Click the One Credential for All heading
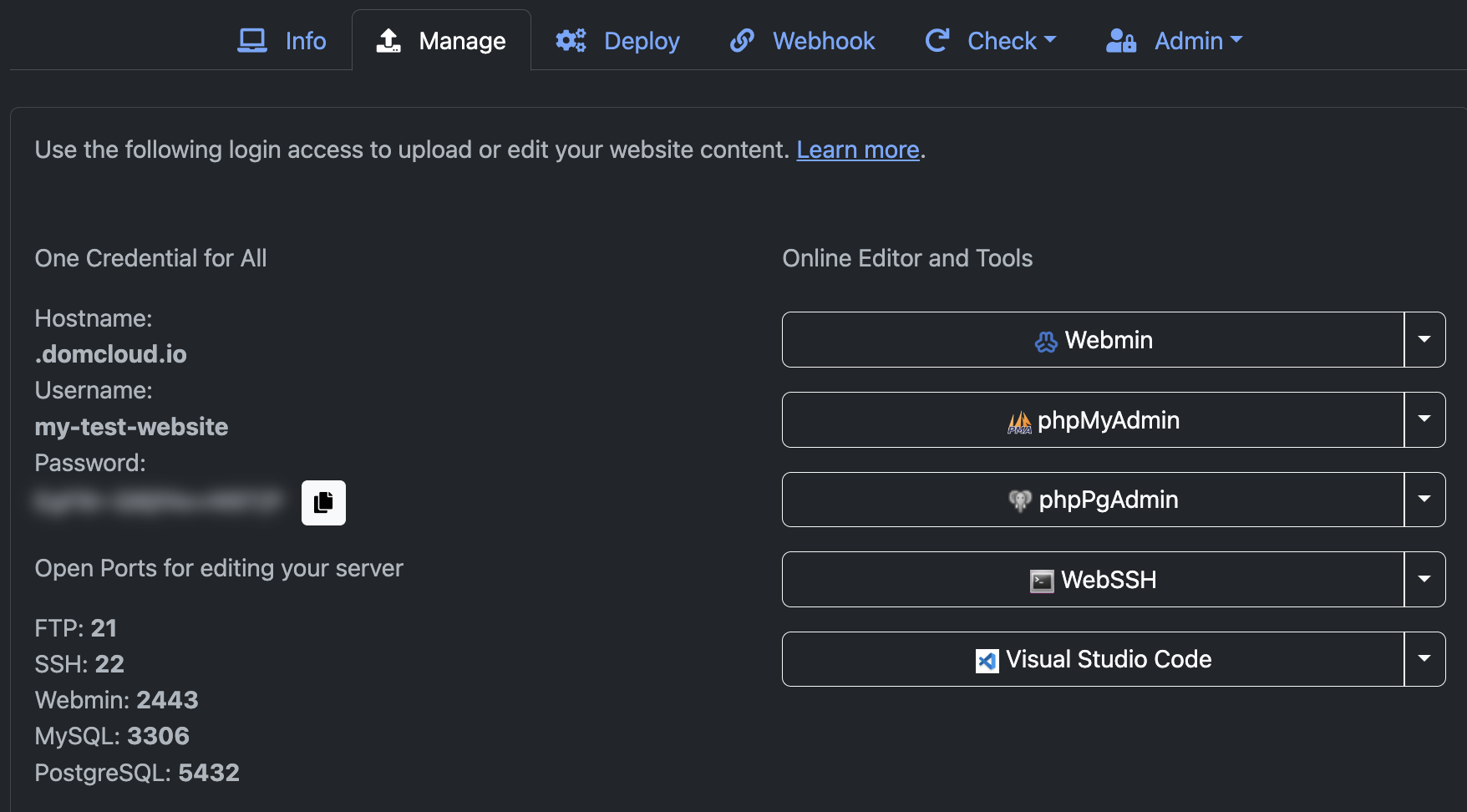The height and width of the screenshot is (812, 1467). coord(151,258)
